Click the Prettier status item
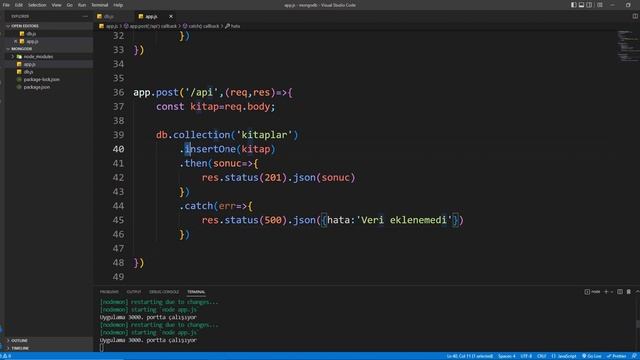Viewport: 640px width, 360px height. [x=616, y=356]
